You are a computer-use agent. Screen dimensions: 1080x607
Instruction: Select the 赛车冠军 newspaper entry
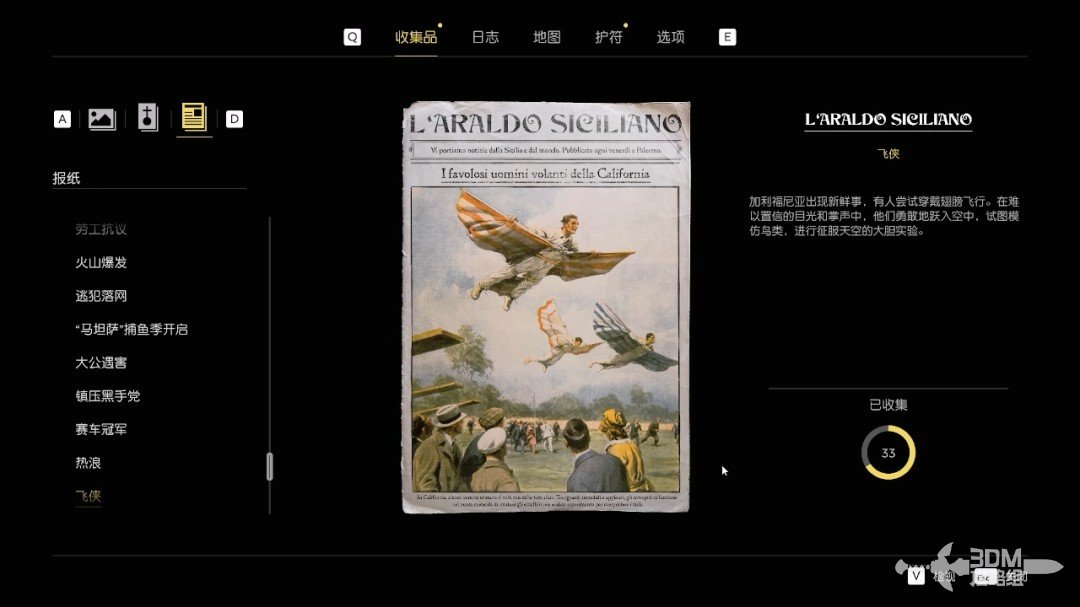tap(101, 429)
